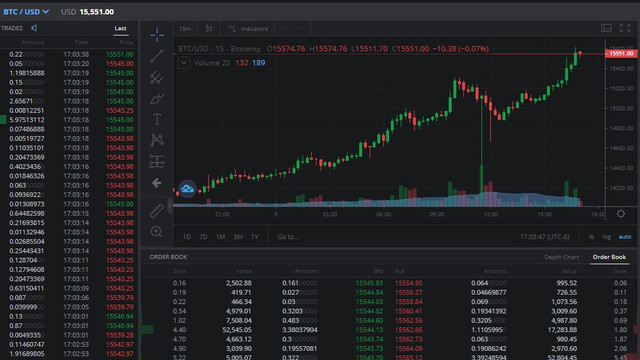
Task: Click trade amount 1.19815888
Action: (27, 73)
